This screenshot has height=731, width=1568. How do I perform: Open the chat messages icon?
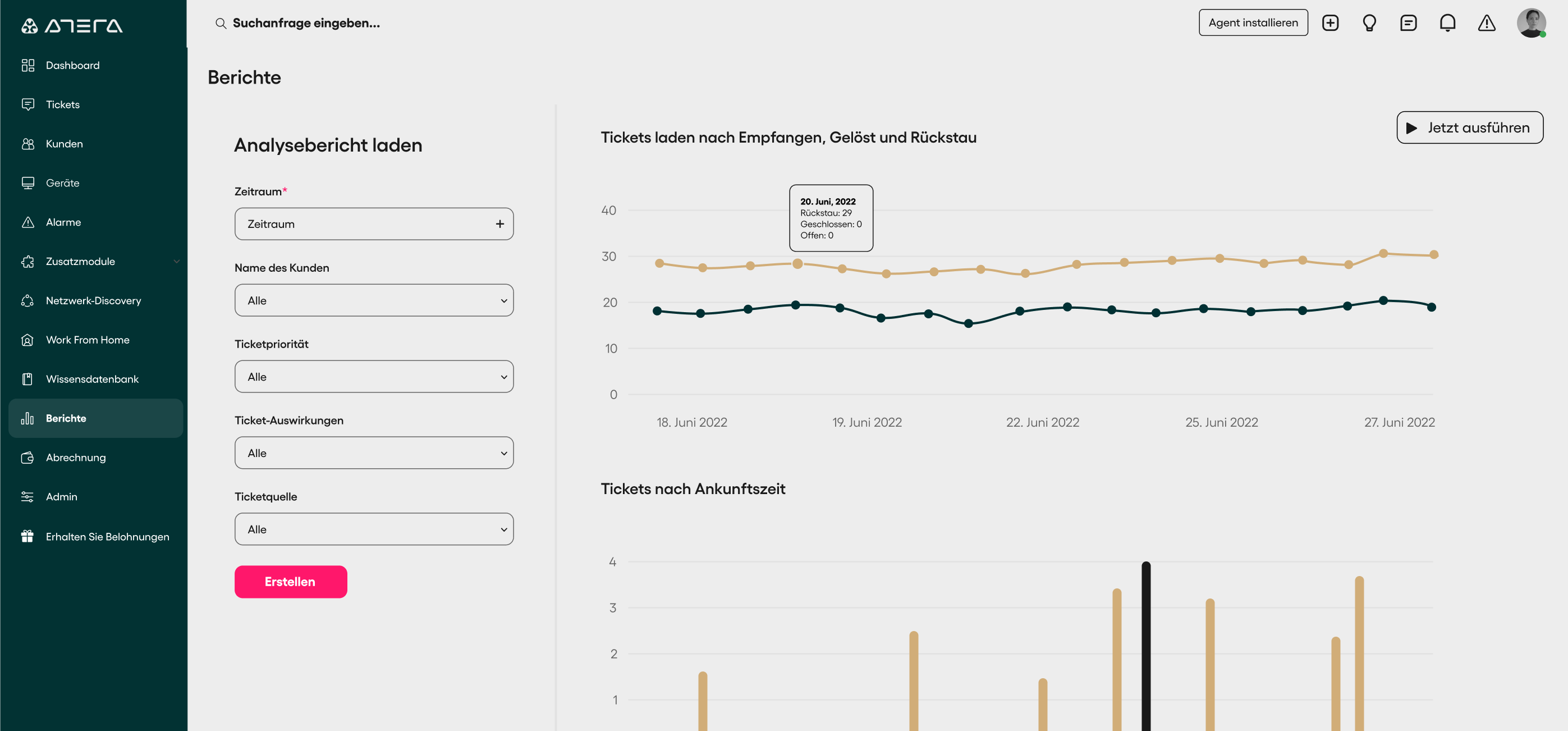1409,22
